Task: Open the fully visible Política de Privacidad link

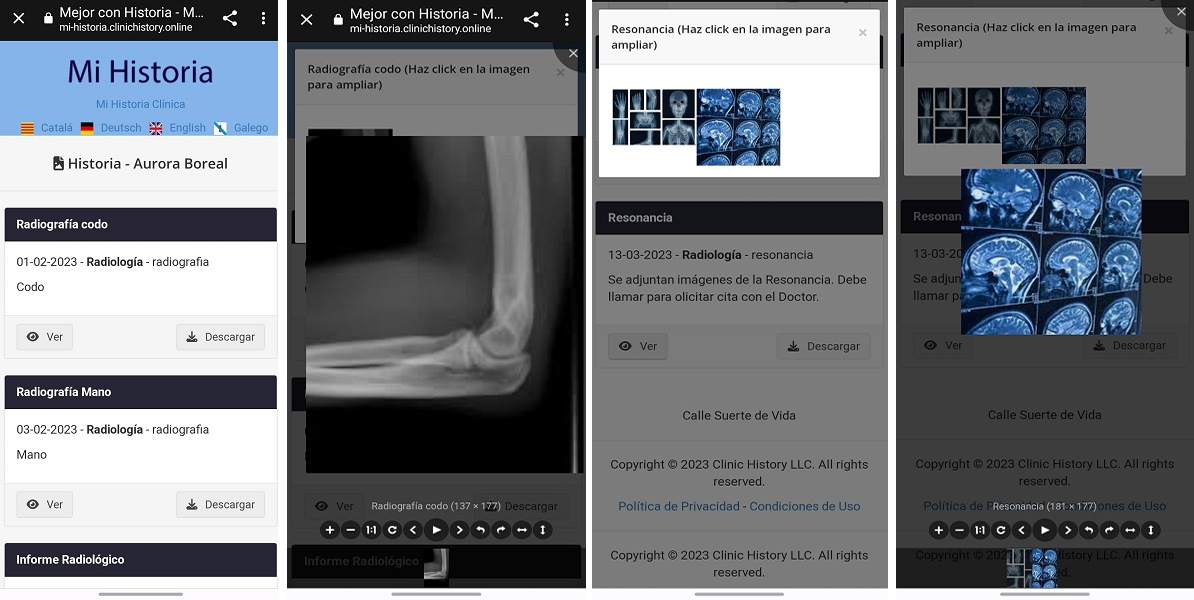Action: pyautogui.click(x=678, y=506)
